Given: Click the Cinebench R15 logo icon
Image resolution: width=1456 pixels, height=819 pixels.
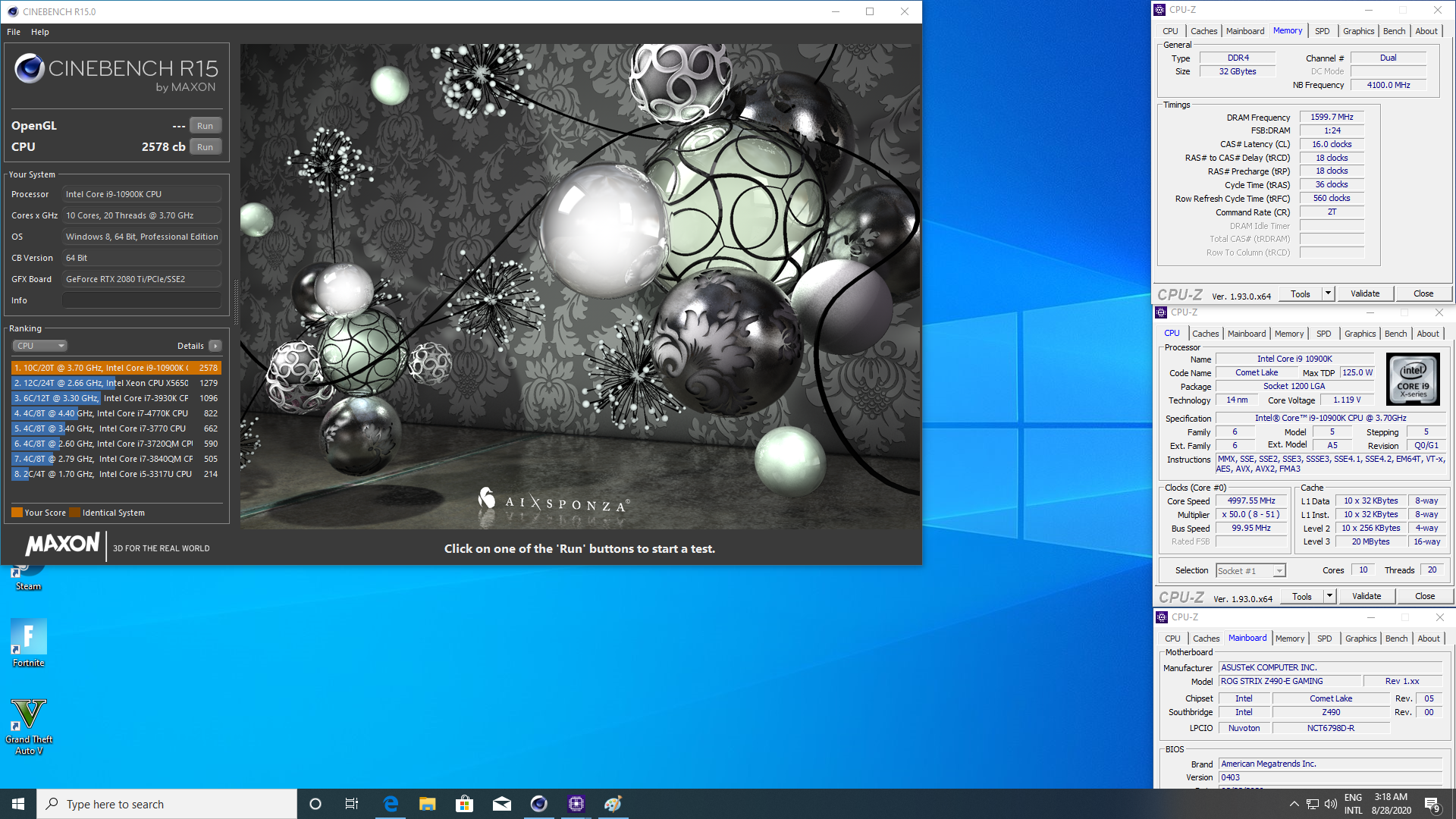Looking at the screenshot, I should click(x=30, y=68).
